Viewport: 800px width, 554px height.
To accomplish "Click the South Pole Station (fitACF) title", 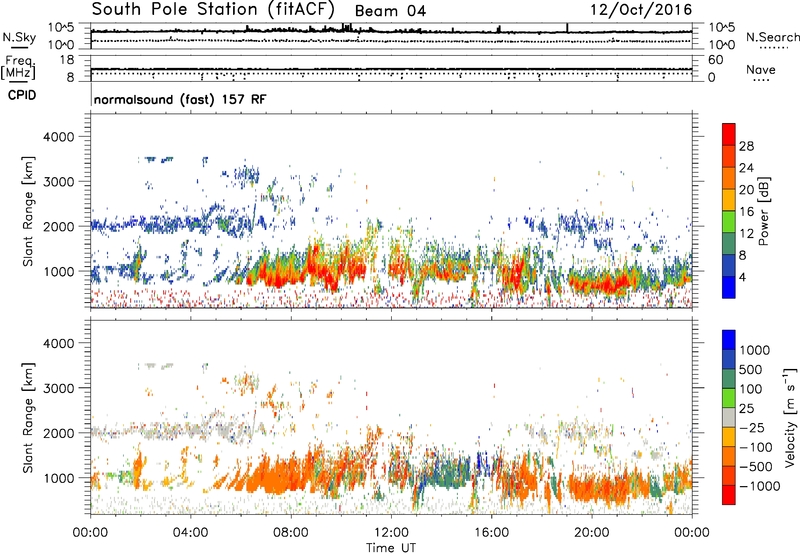I will tap(213, 9).
